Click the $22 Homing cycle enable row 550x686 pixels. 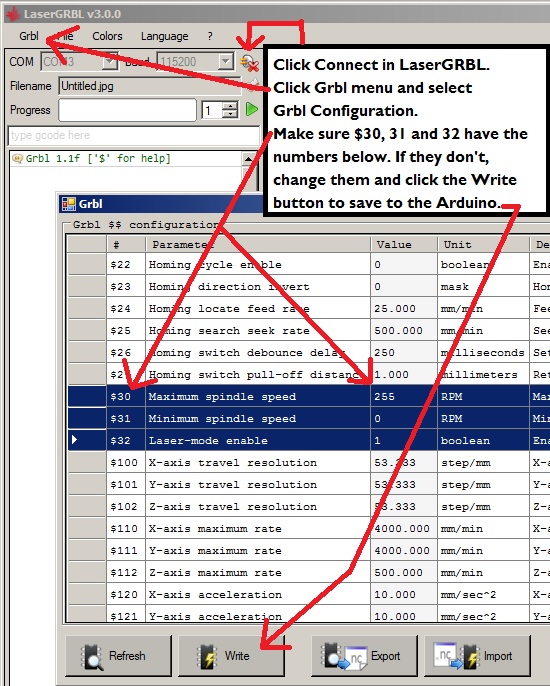(x=309, y=265)
